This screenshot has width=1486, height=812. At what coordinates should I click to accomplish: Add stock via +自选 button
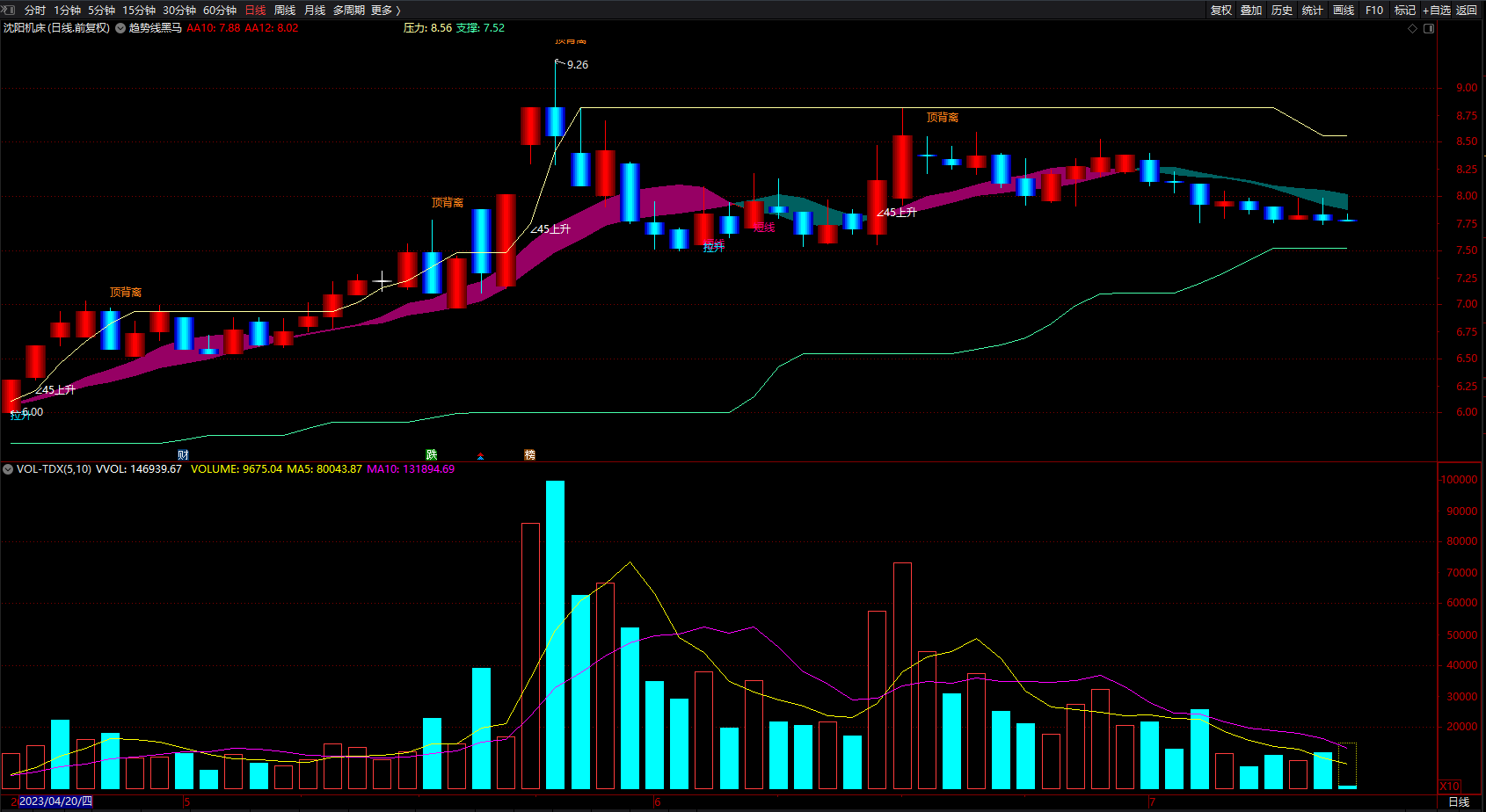pos(1437,11)
